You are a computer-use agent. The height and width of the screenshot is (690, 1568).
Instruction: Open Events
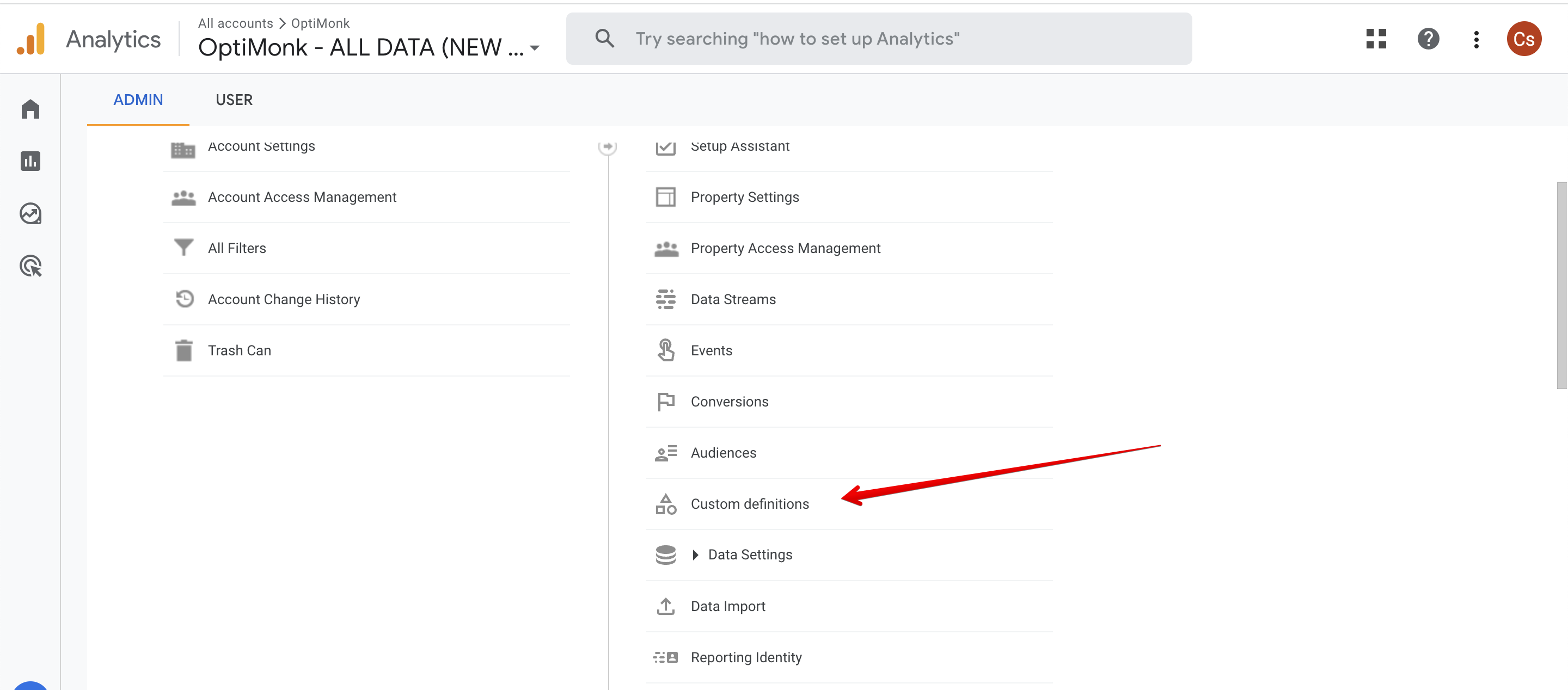711,350
